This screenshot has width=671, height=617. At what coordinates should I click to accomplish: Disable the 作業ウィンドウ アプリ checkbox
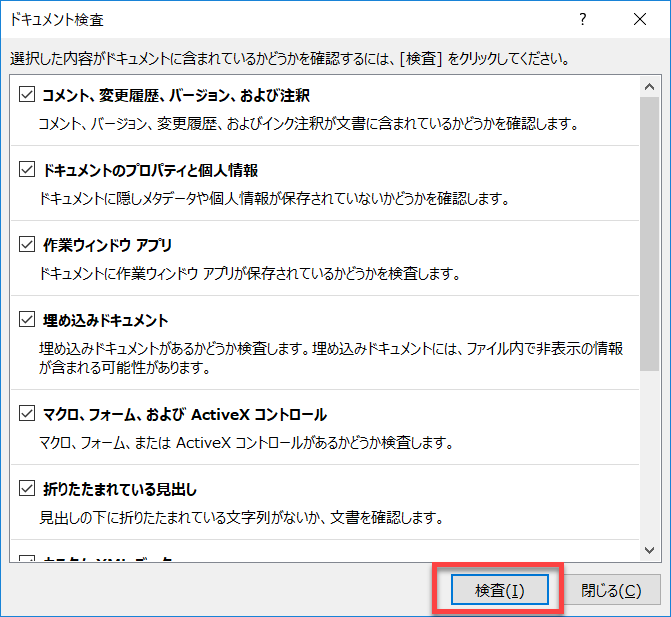pos(27,245)
